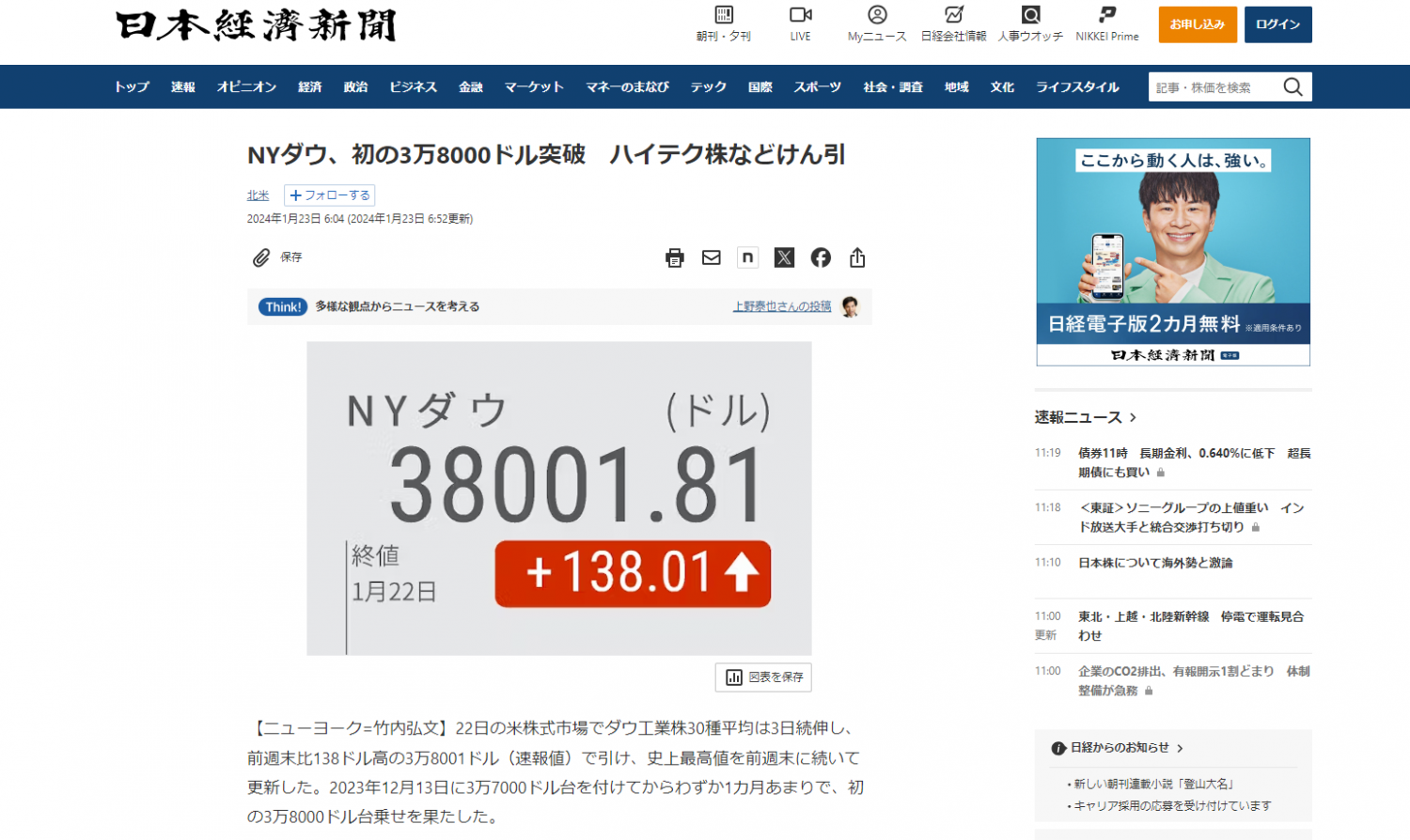This screenshot has width=1410, height=840.
Task: Go to the 地域 menu item
Action: pos(956,87)
